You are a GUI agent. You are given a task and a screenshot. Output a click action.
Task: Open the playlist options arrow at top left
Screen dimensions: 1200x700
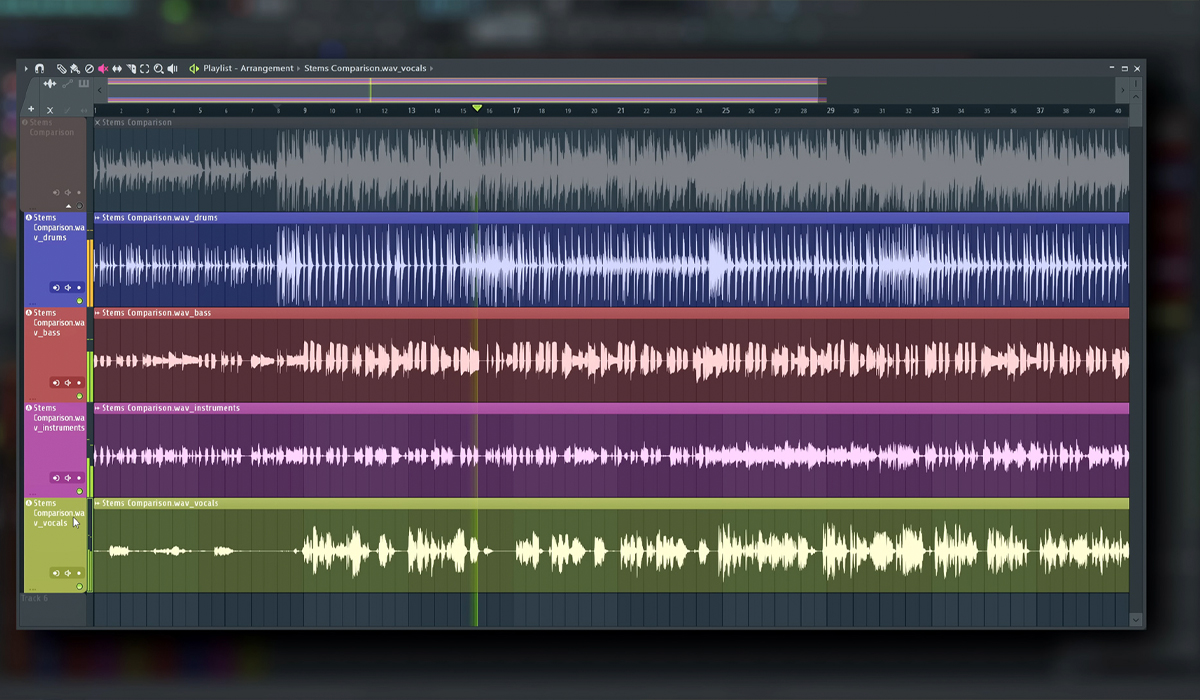[26, 69]
